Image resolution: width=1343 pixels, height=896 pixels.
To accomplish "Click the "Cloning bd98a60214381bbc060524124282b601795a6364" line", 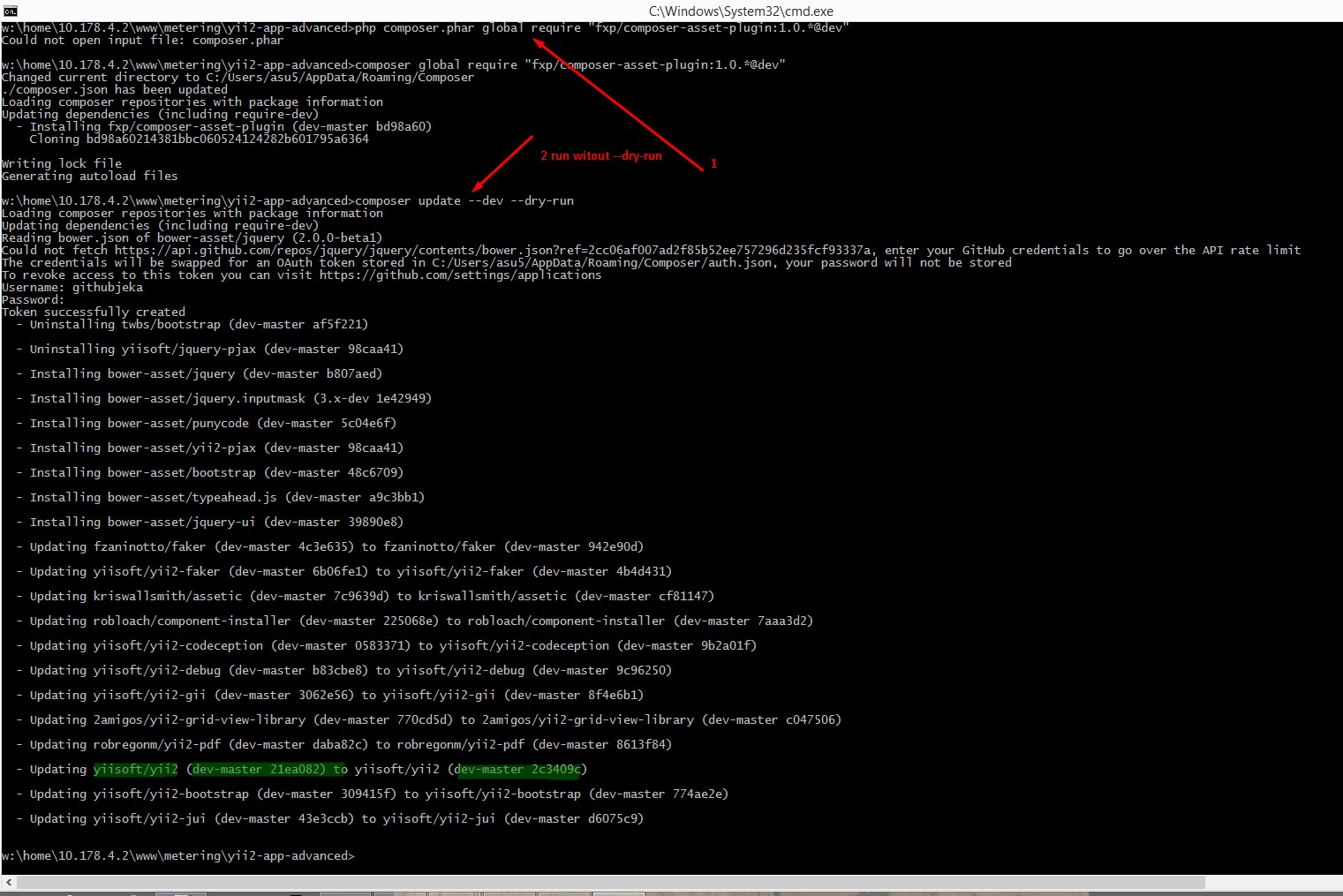I will coord(200,139).
